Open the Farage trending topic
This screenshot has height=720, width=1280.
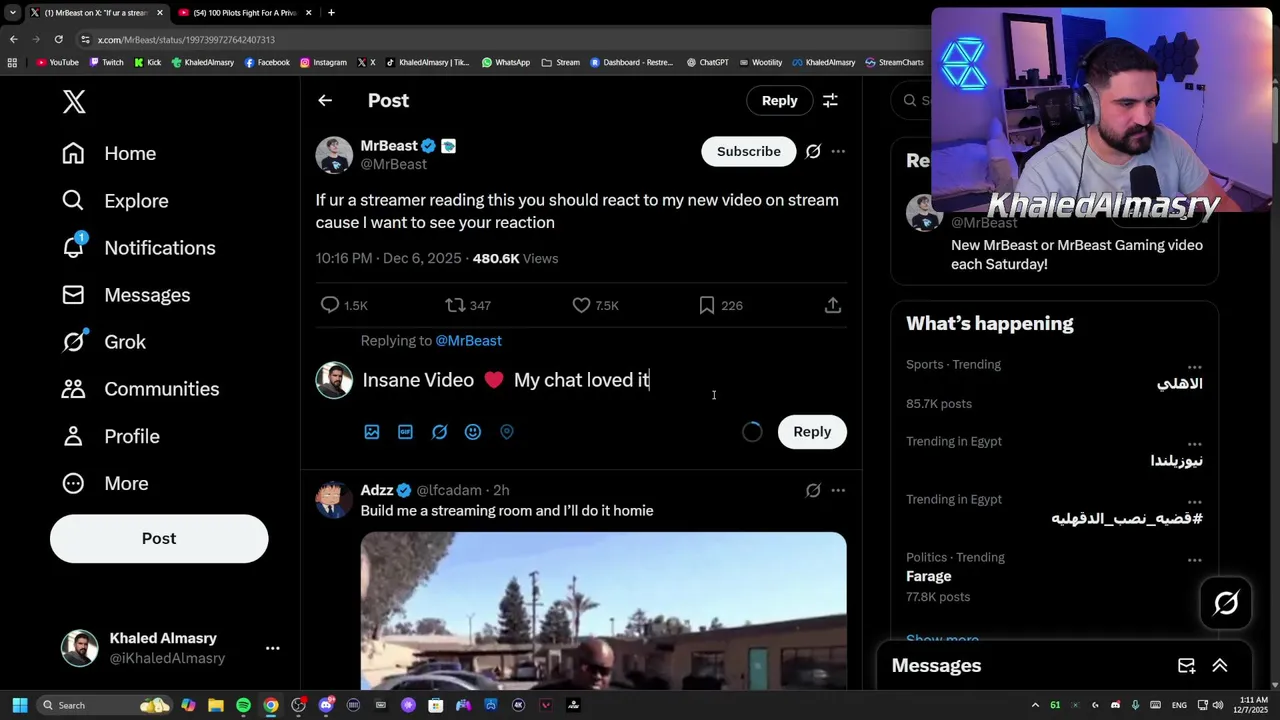tap(928, 576)
